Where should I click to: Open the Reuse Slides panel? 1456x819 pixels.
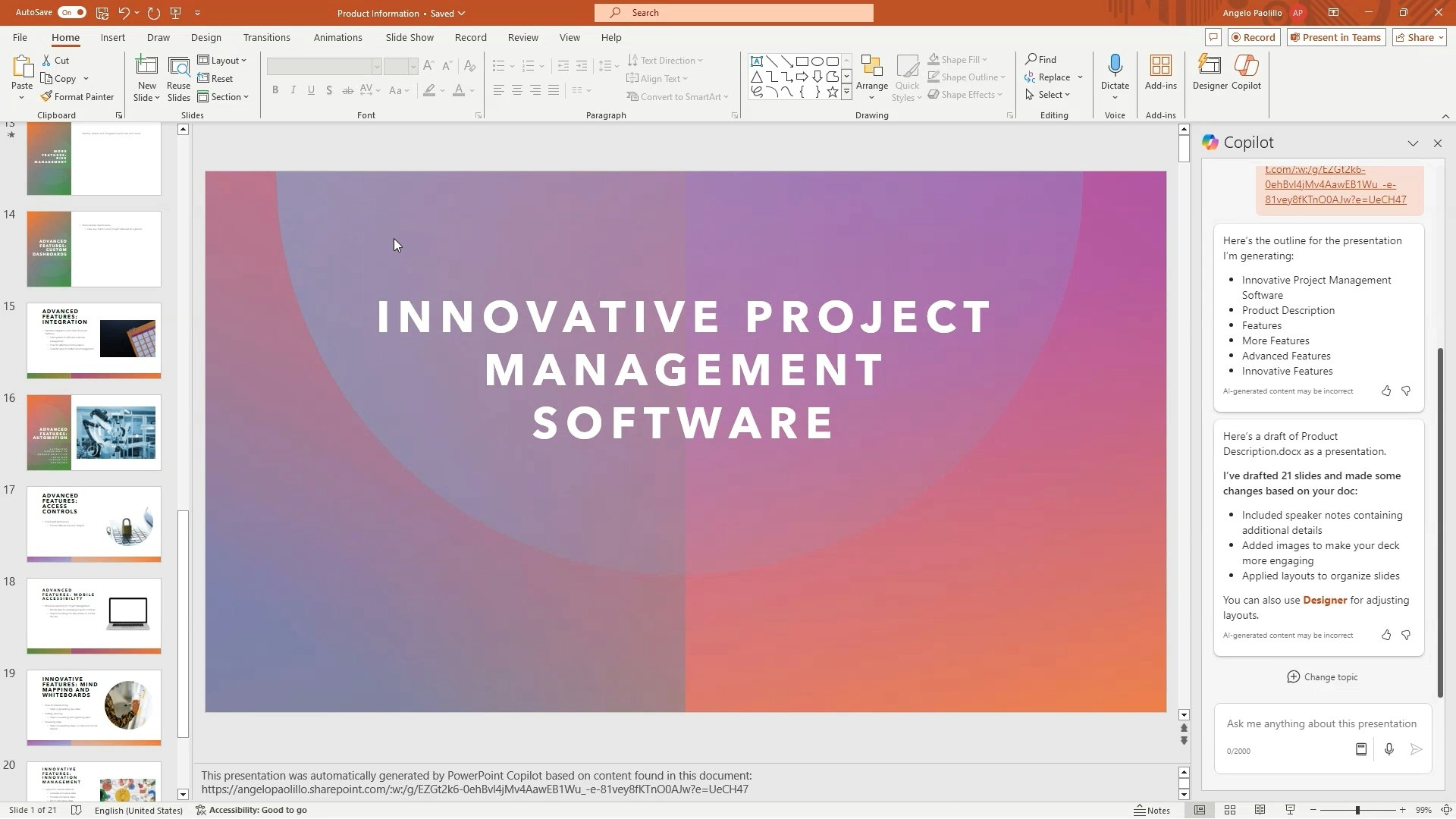[178, 78]
